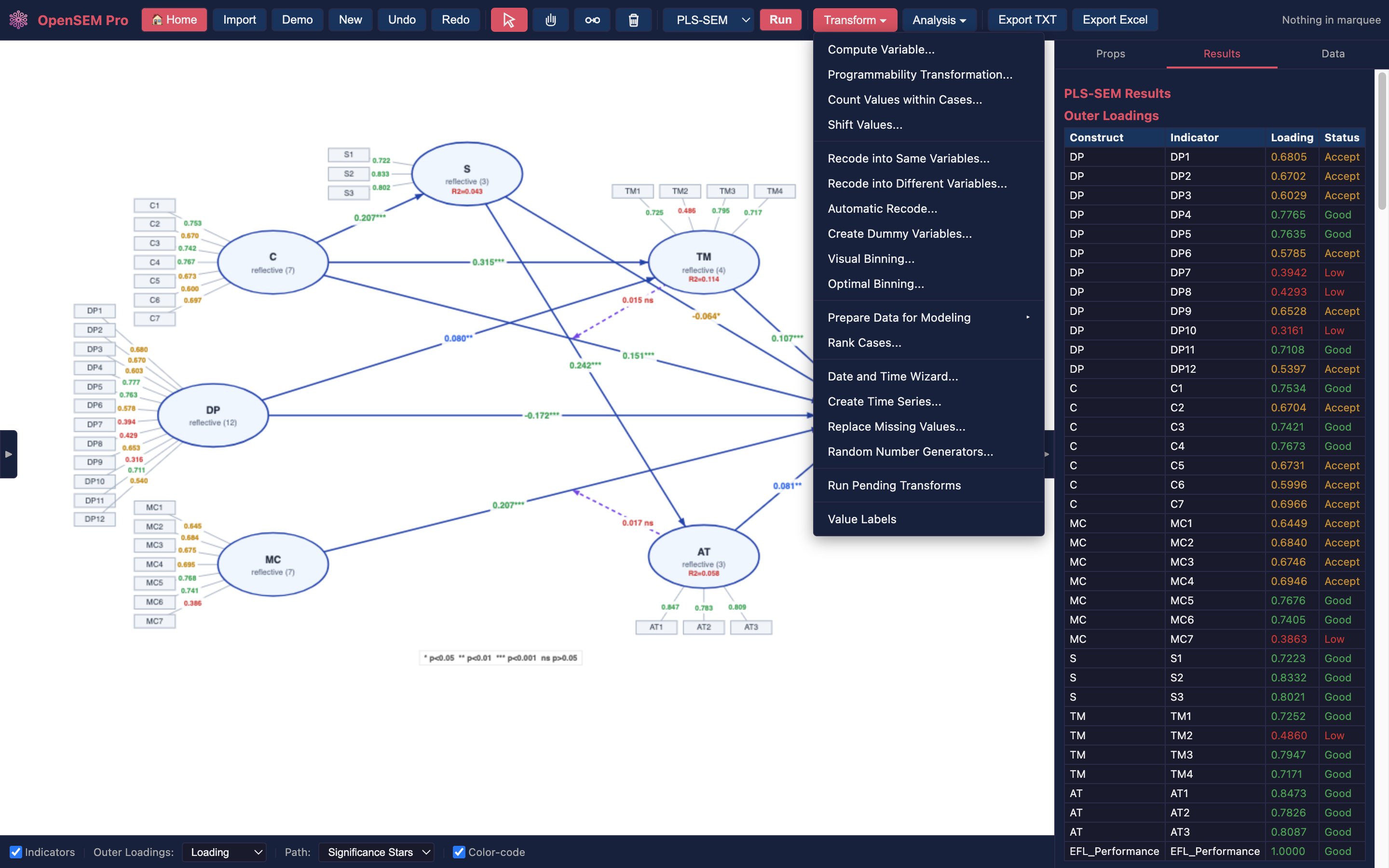Toggle the Color-code checkbox

[459, 852]
